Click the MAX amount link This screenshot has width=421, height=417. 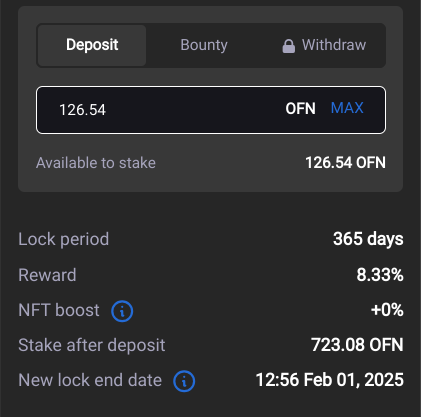point(347,108)
